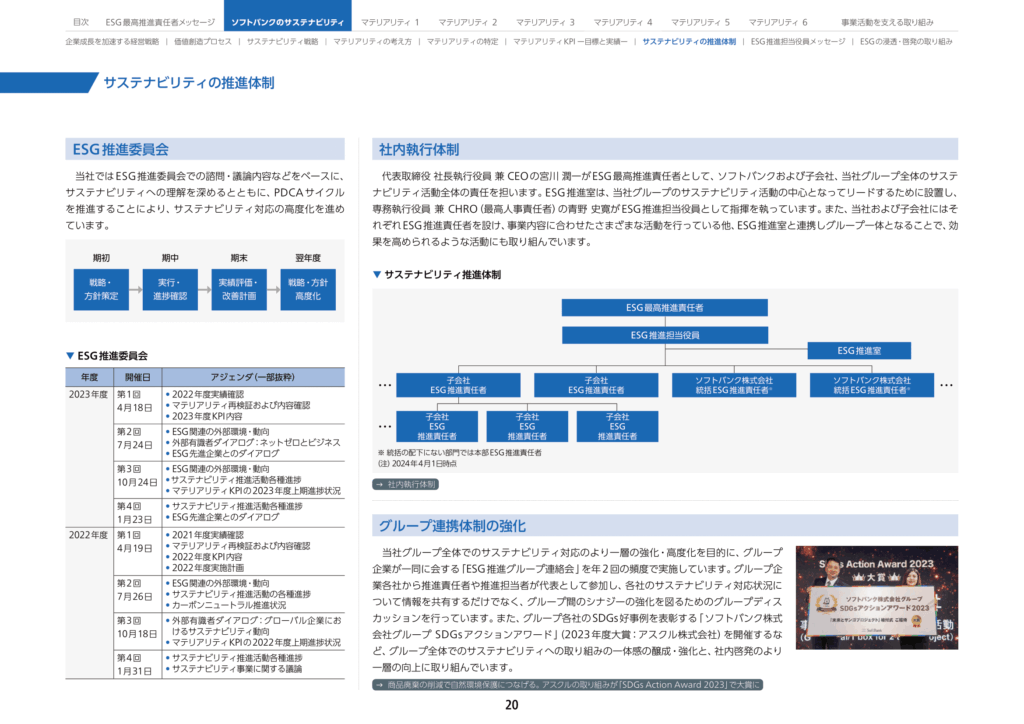Image resolution: width=1024 pixels, height=724 pixels.
Task: Open the SDGs Action Award 2023 article link
Action: 568,685
